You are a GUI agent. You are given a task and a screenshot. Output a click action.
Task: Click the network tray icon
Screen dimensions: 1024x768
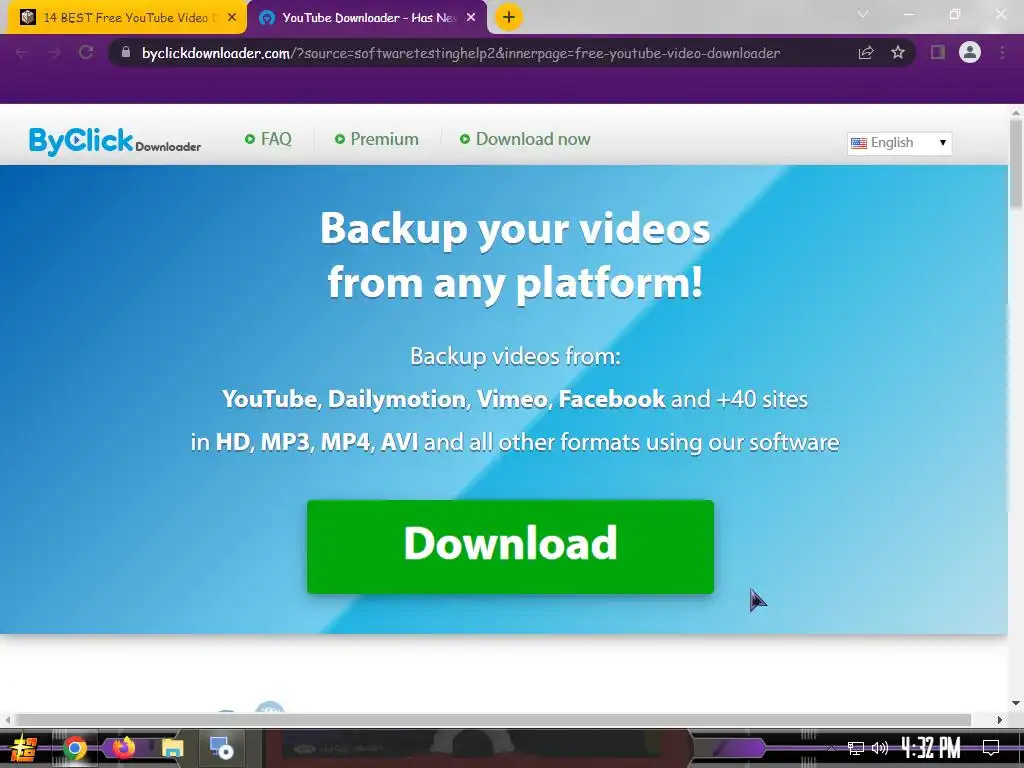click(856, 748)
